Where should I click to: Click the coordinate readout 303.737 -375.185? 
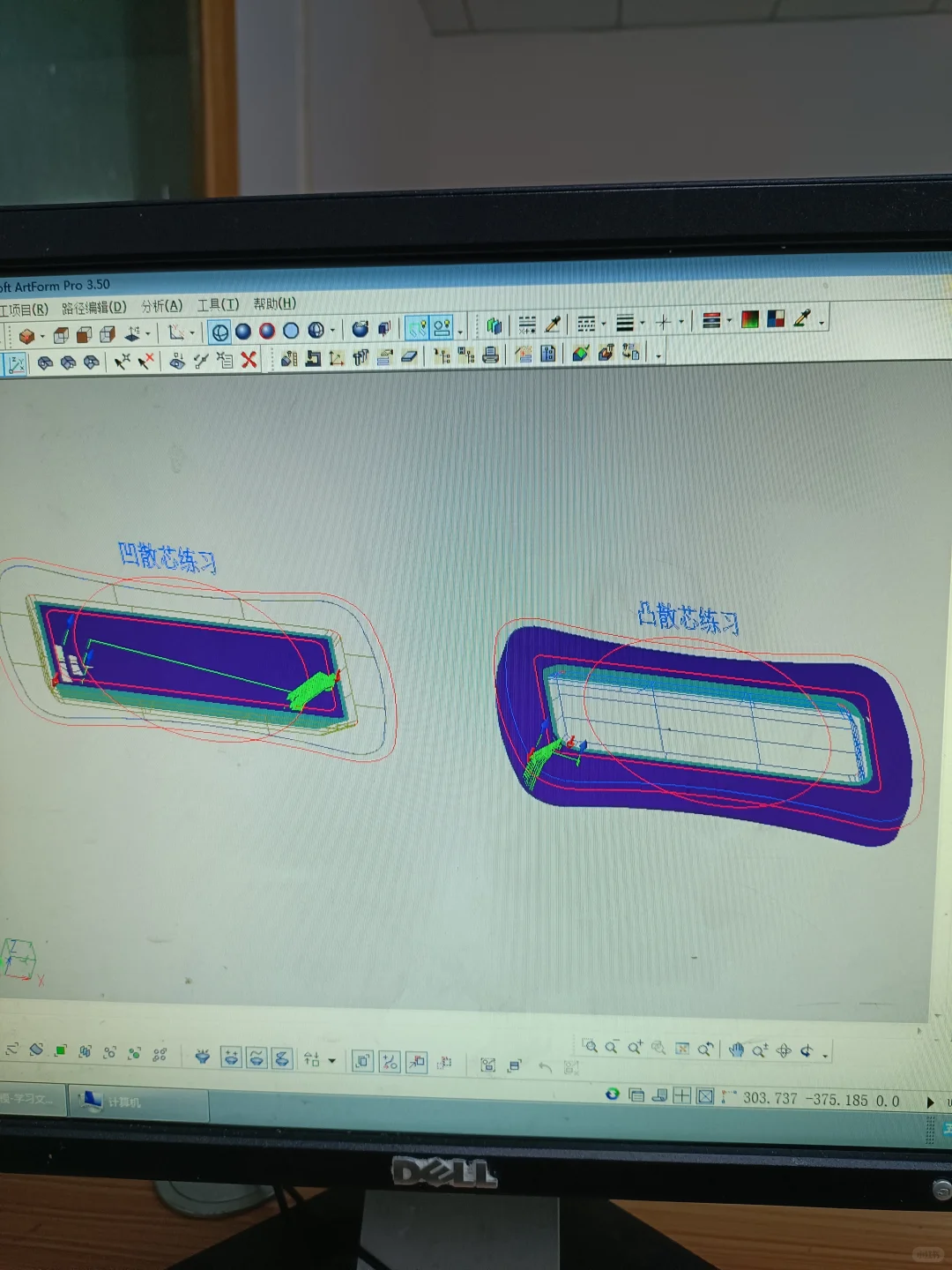tap(806, 1099)
